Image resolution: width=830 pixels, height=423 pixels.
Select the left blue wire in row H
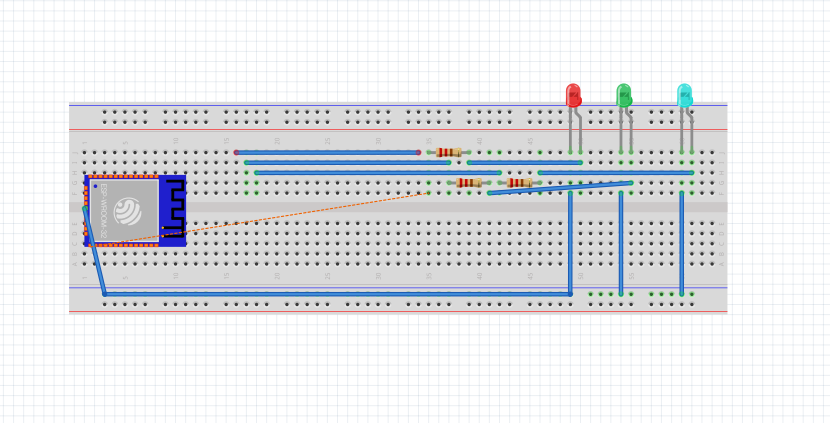click(378, 173)
